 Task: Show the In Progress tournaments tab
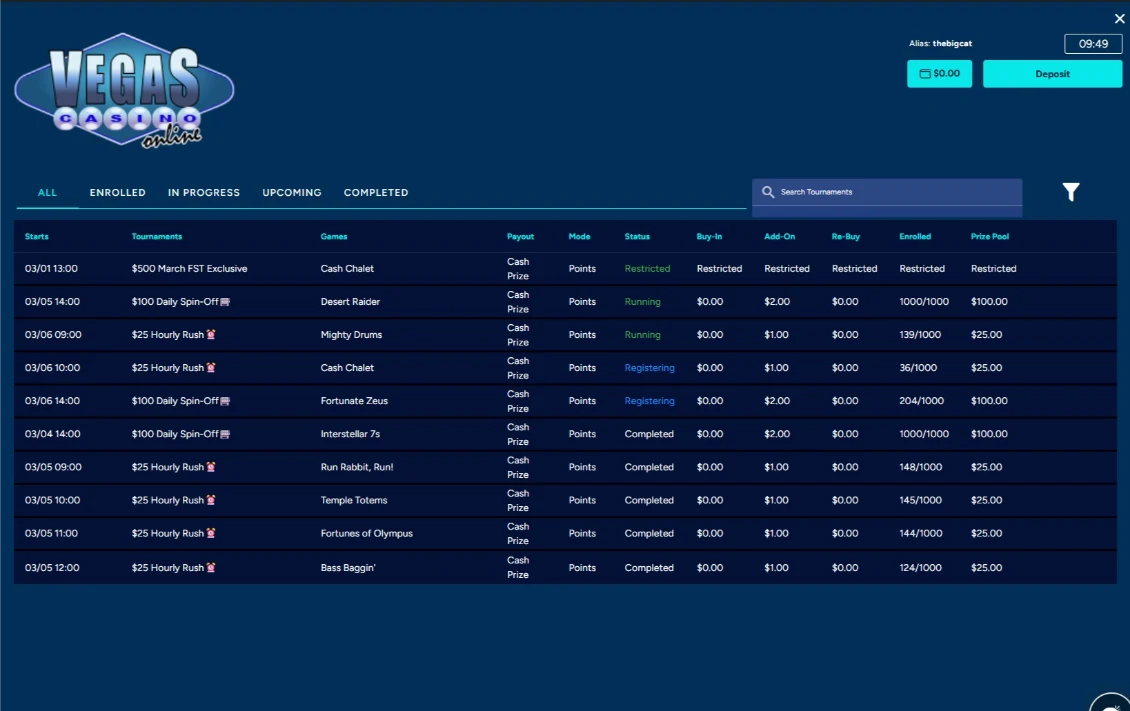tap(204, 193)
